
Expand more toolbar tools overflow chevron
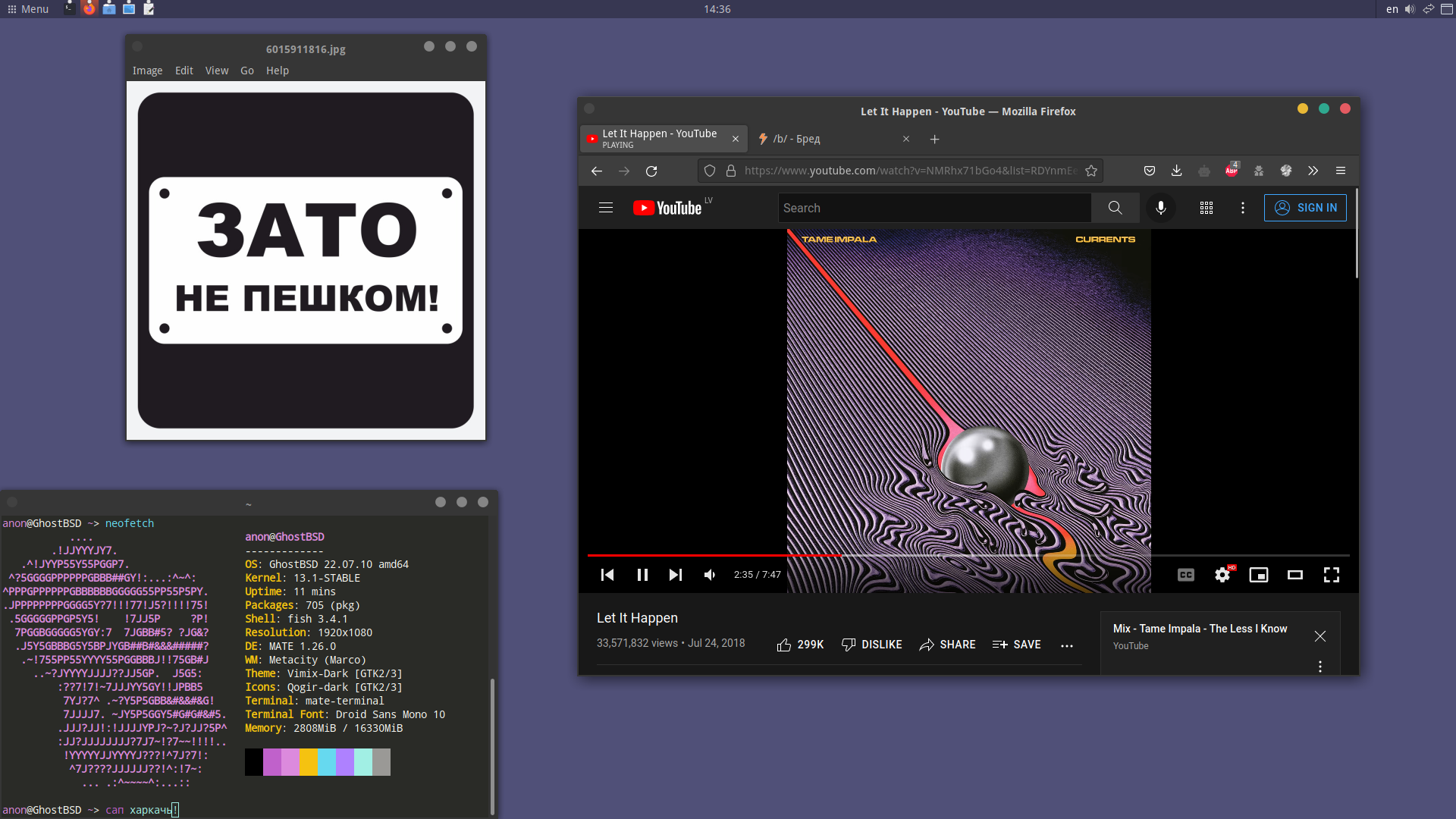click(1313, 171)
